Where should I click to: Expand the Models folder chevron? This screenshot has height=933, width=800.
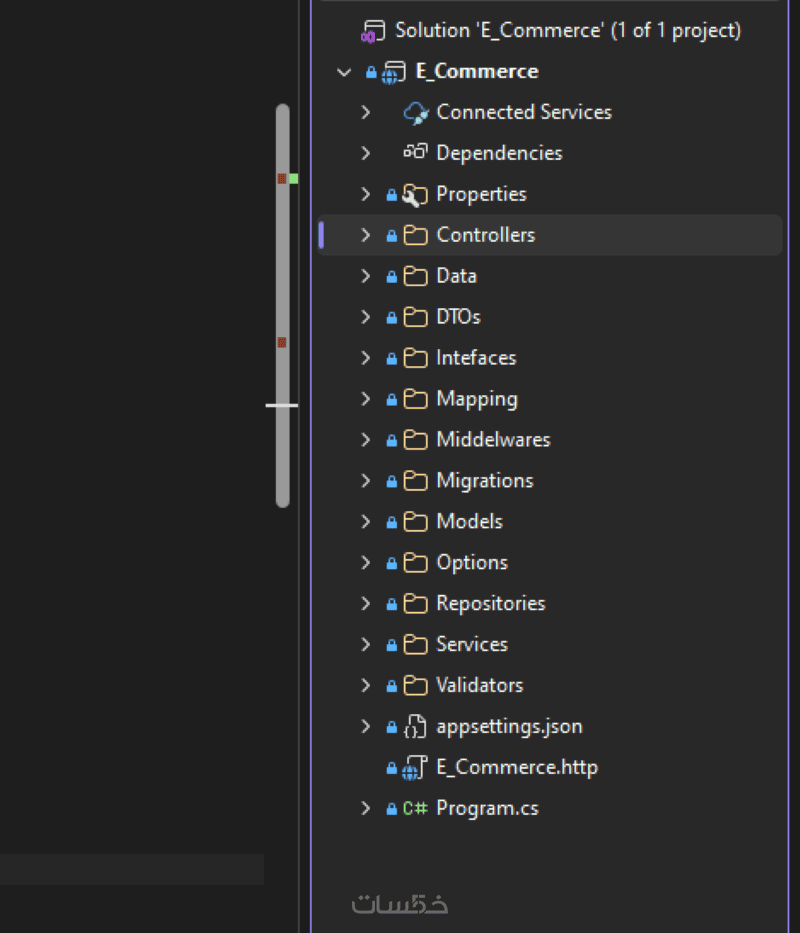365,522
